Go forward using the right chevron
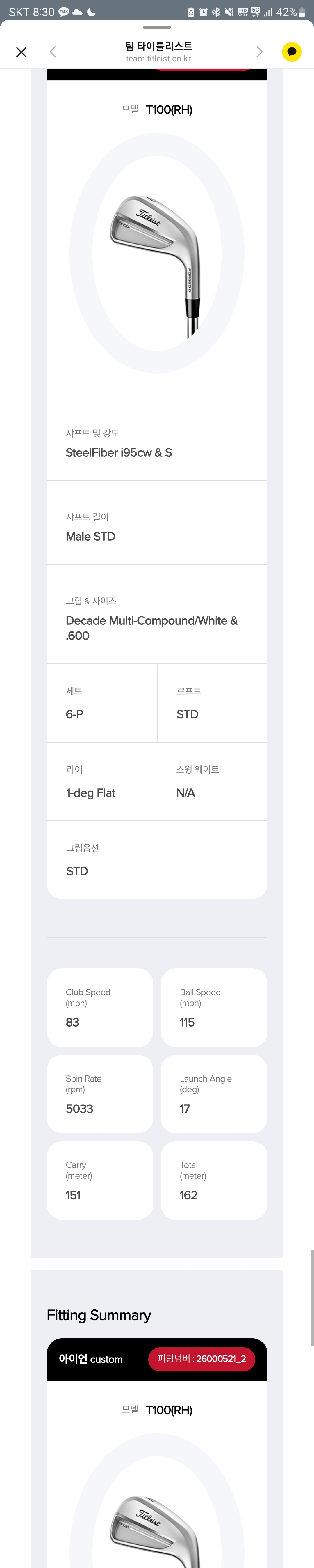The width and height of the screenshot is (314, 1568). [259, 52]
